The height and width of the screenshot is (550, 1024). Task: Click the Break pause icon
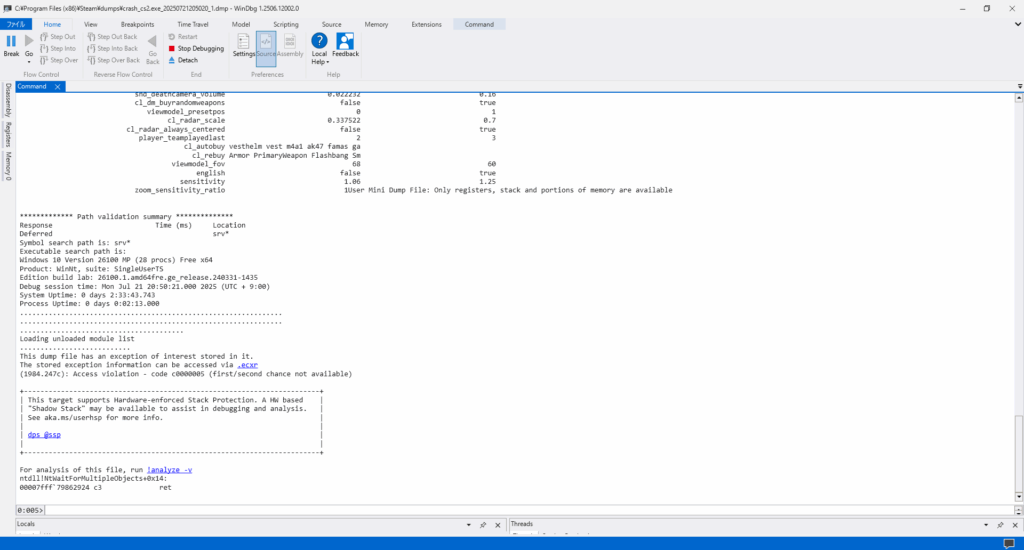tap(11, 41)
